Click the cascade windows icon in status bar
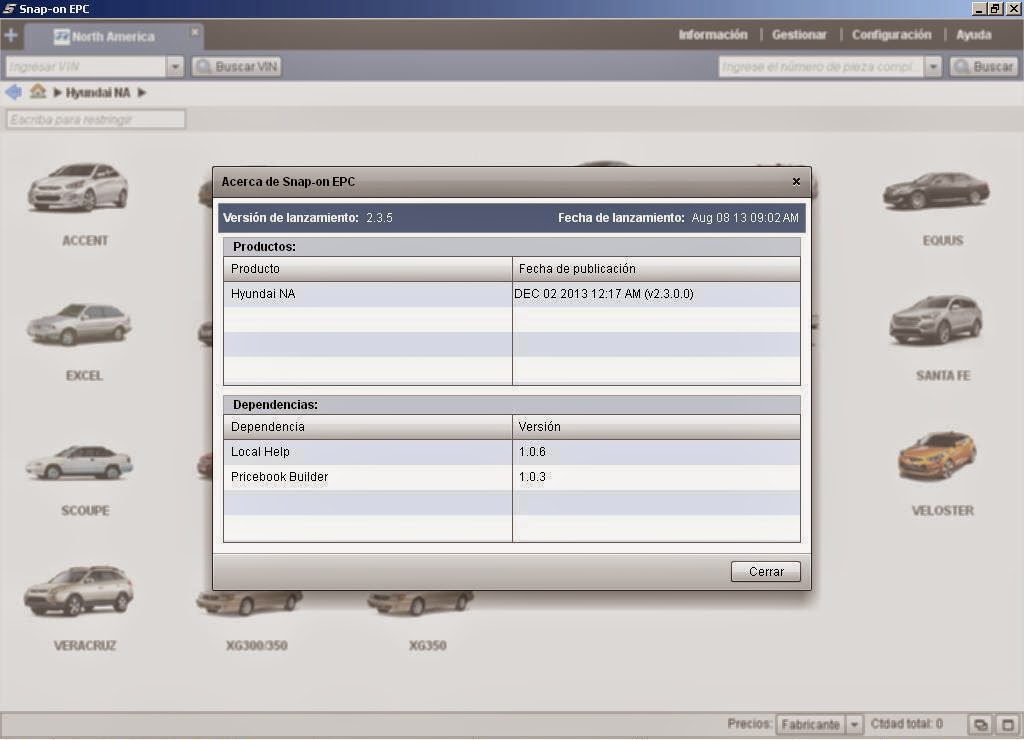The image size is (1024, 740). click(980, 724)
